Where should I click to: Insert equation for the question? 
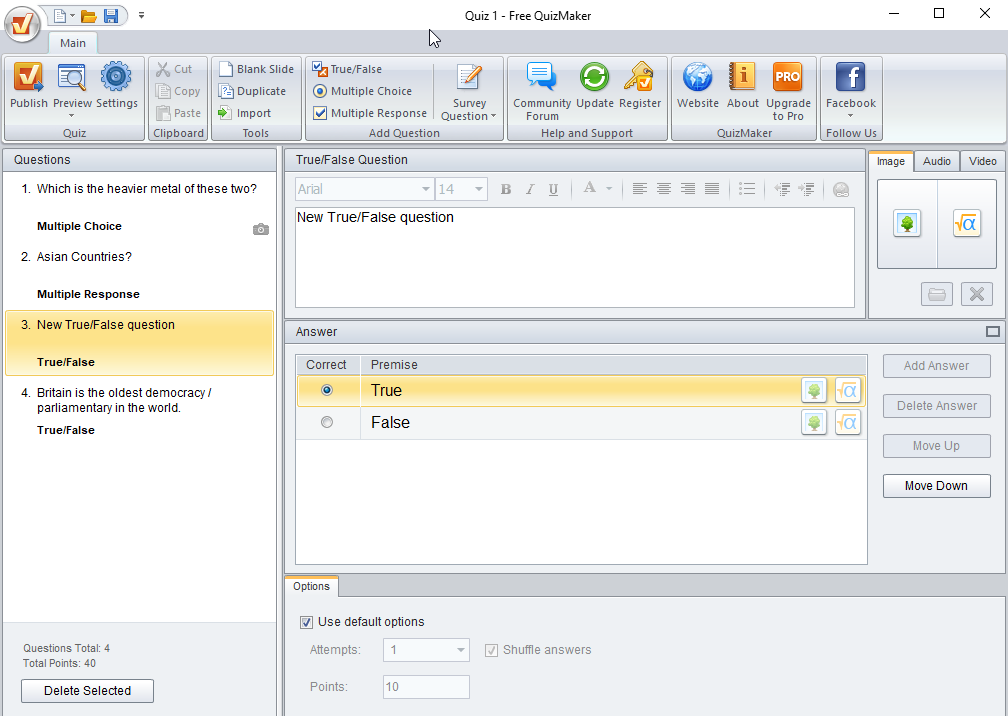coord(966,224)
